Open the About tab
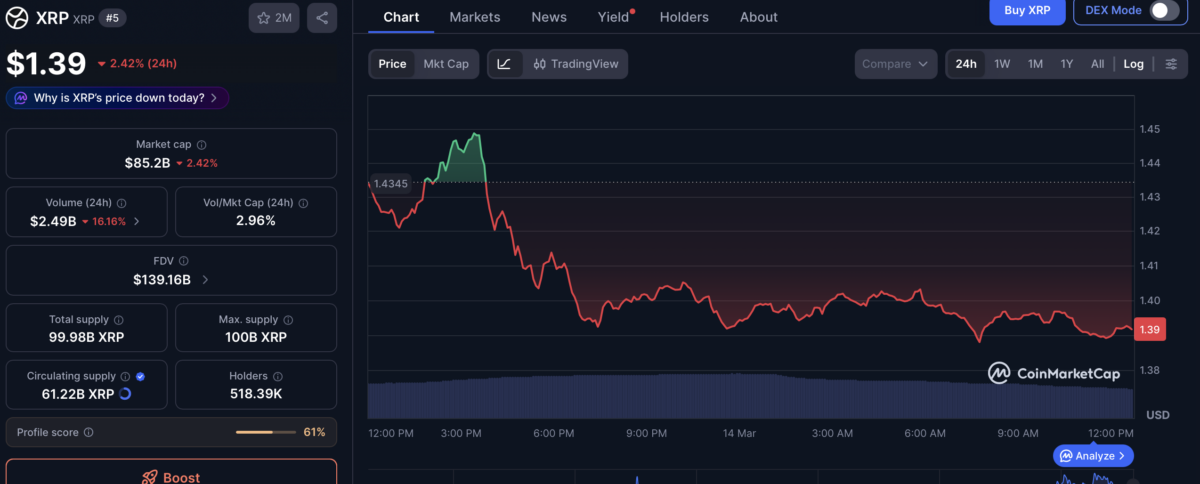The height and width of the screenshot is (484, 1200). [759, 17]
